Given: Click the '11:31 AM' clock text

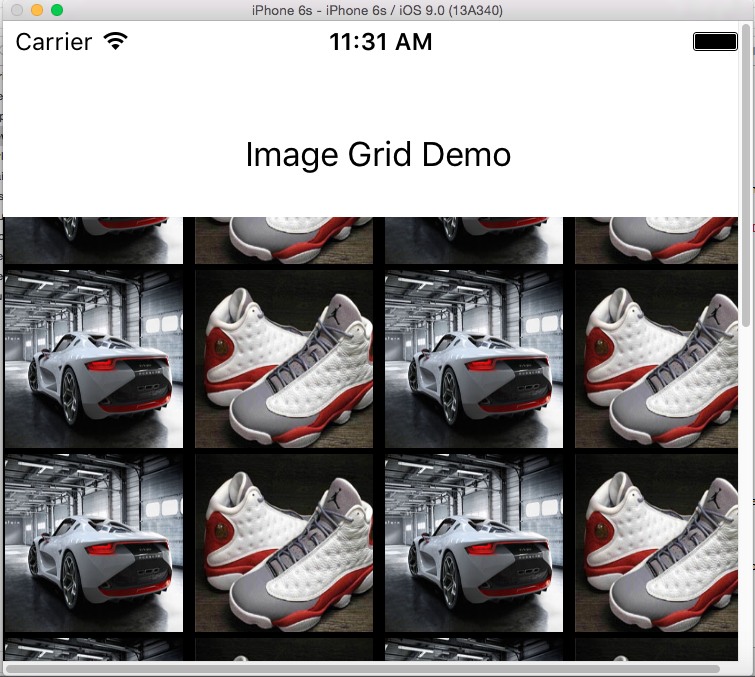Looking at the screenshot, I should [x=380, y=42].
